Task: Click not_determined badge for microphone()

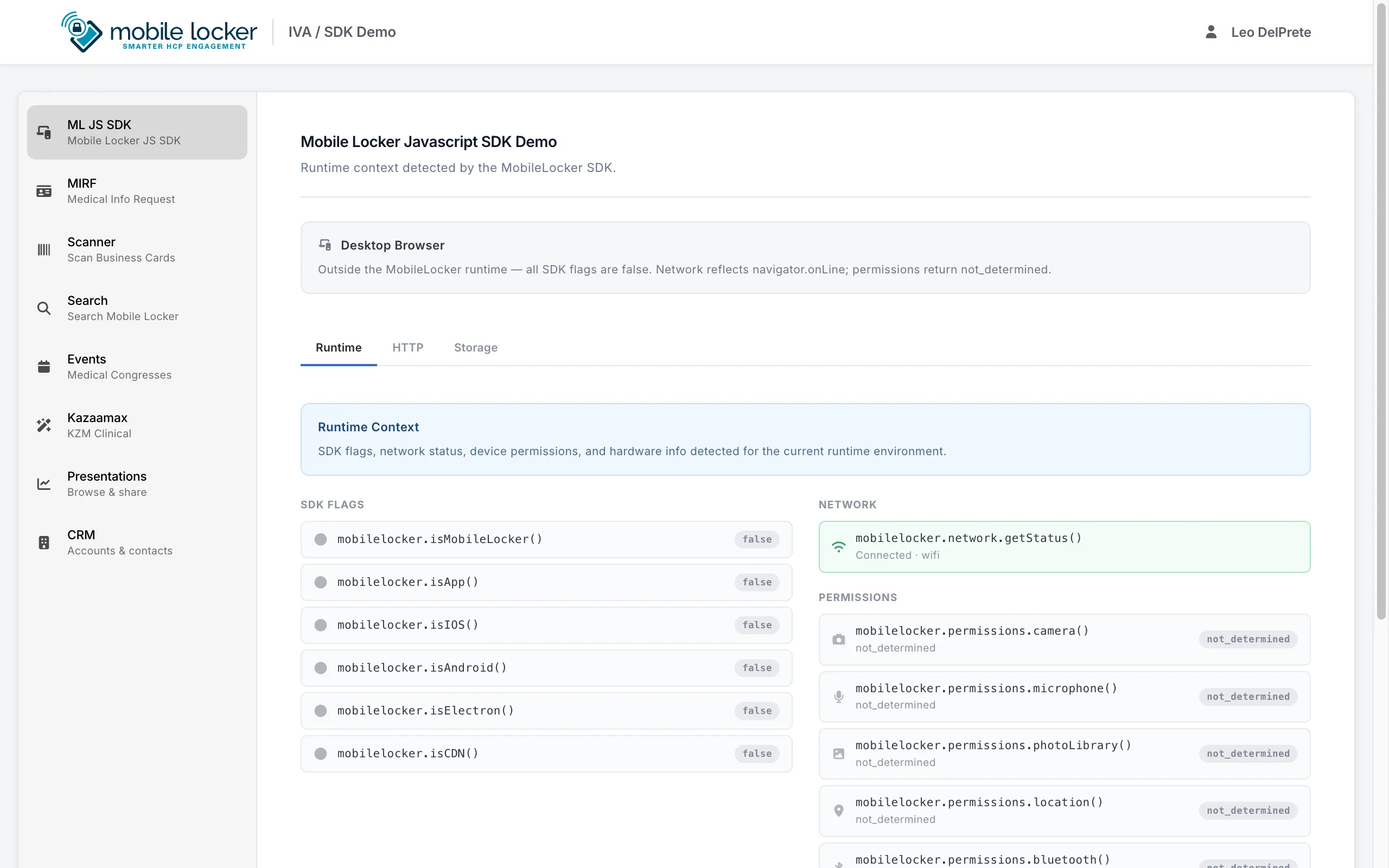Action: (1248, 697)
